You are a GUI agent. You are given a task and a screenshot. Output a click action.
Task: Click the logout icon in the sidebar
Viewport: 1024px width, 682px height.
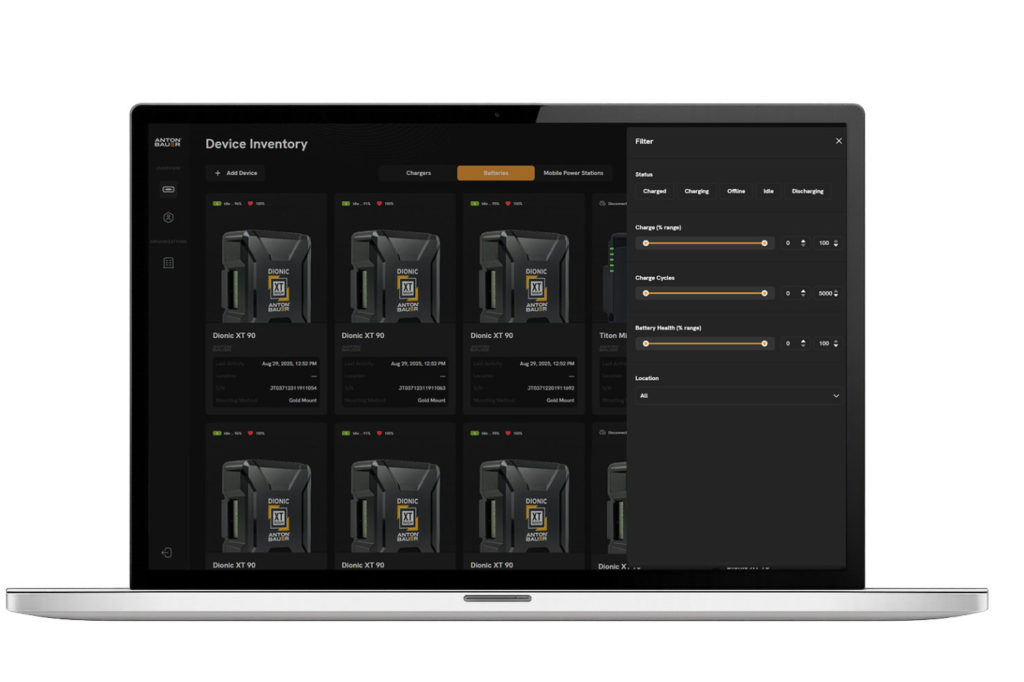point(167,553)
